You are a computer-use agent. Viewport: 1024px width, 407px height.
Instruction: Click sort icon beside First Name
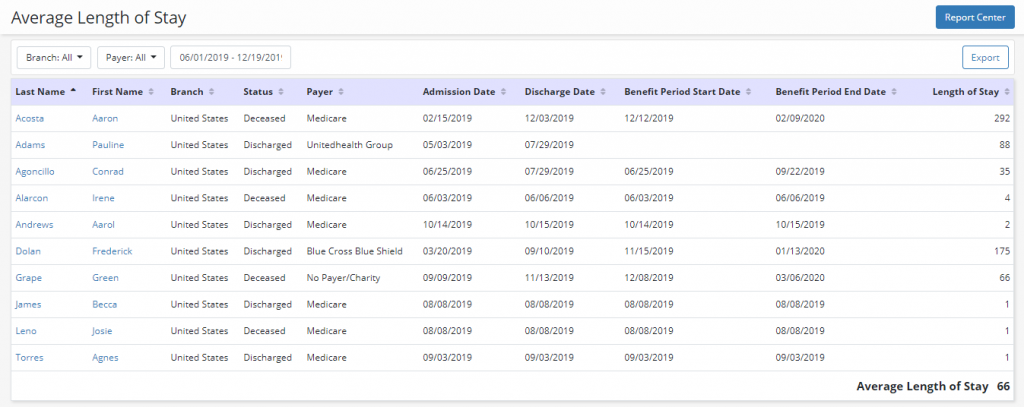(x=151, y=92)
